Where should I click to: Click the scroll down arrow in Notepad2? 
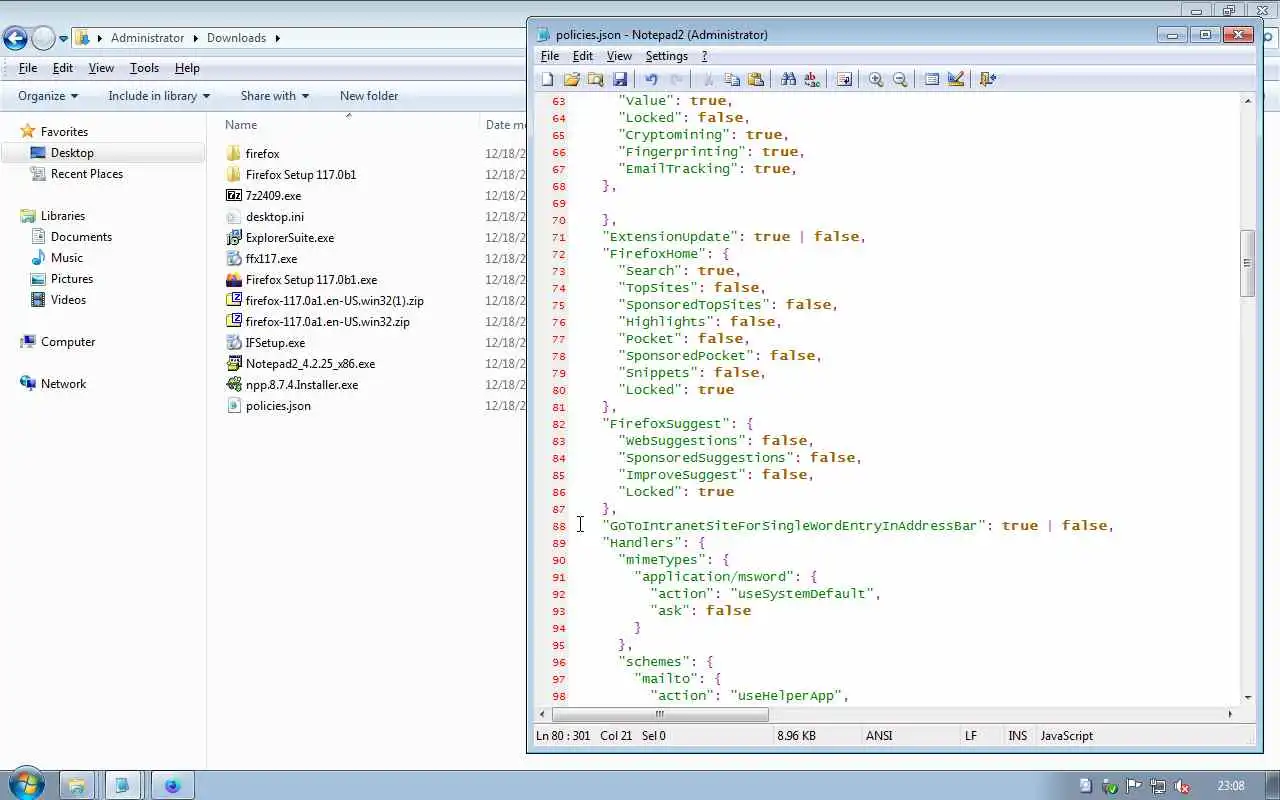[1247, 697]
